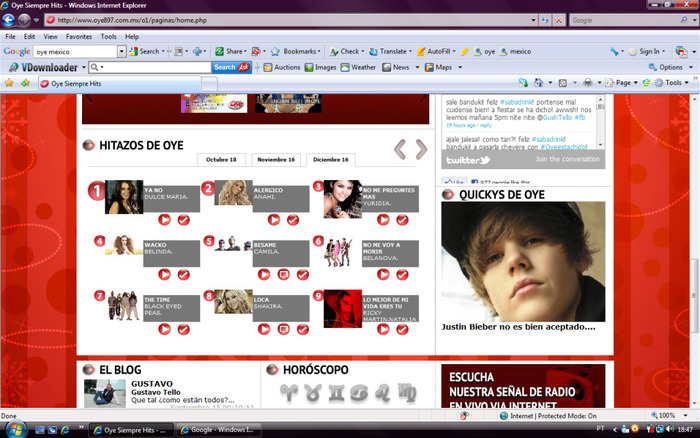Click the Aries horoscope symbol
Image resolution: width=700 pixels, height=438 pixels.
point(289,393)
